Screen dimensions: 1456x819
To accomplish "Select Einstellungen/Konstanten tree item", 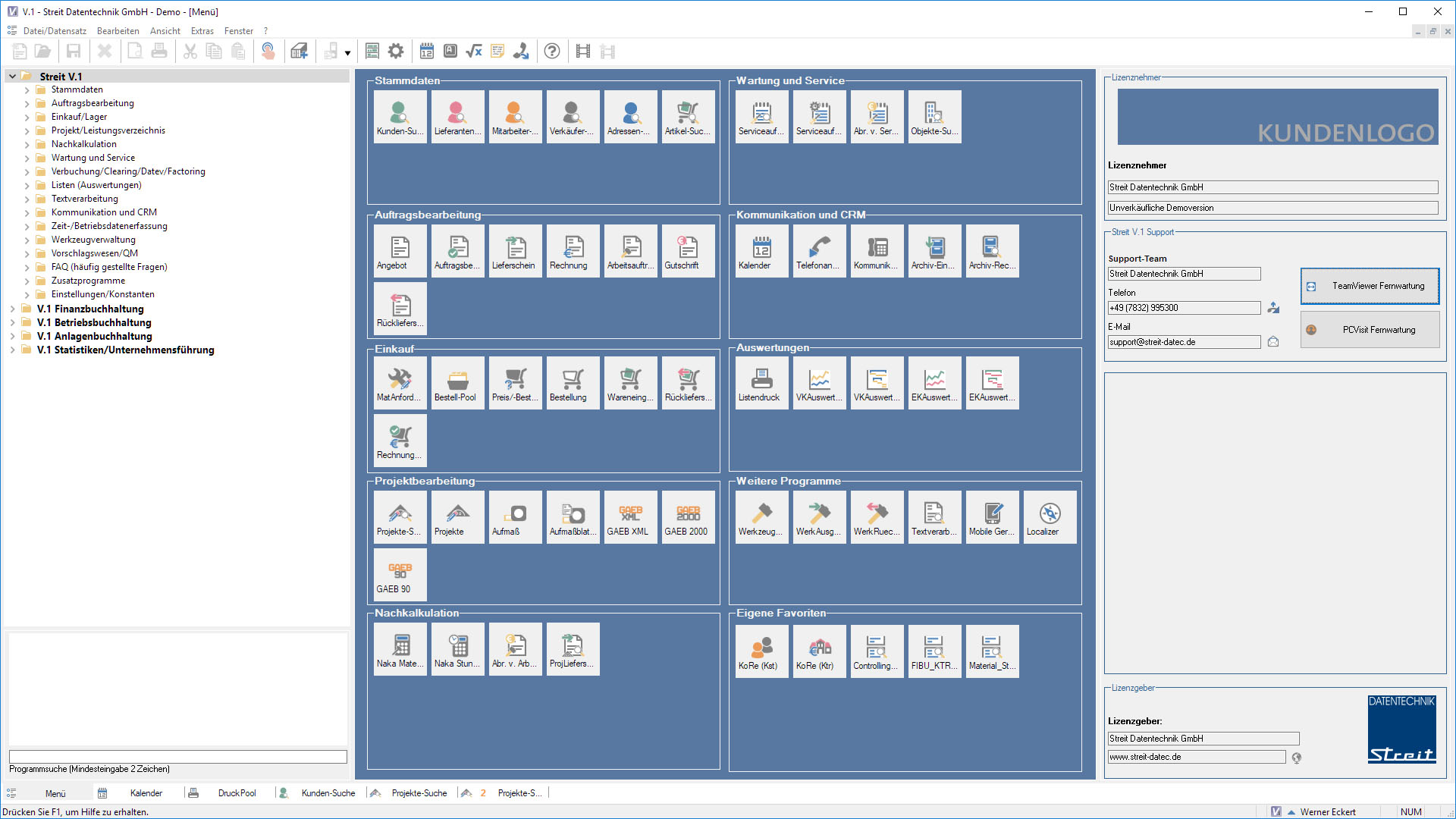I will point(102,294).
